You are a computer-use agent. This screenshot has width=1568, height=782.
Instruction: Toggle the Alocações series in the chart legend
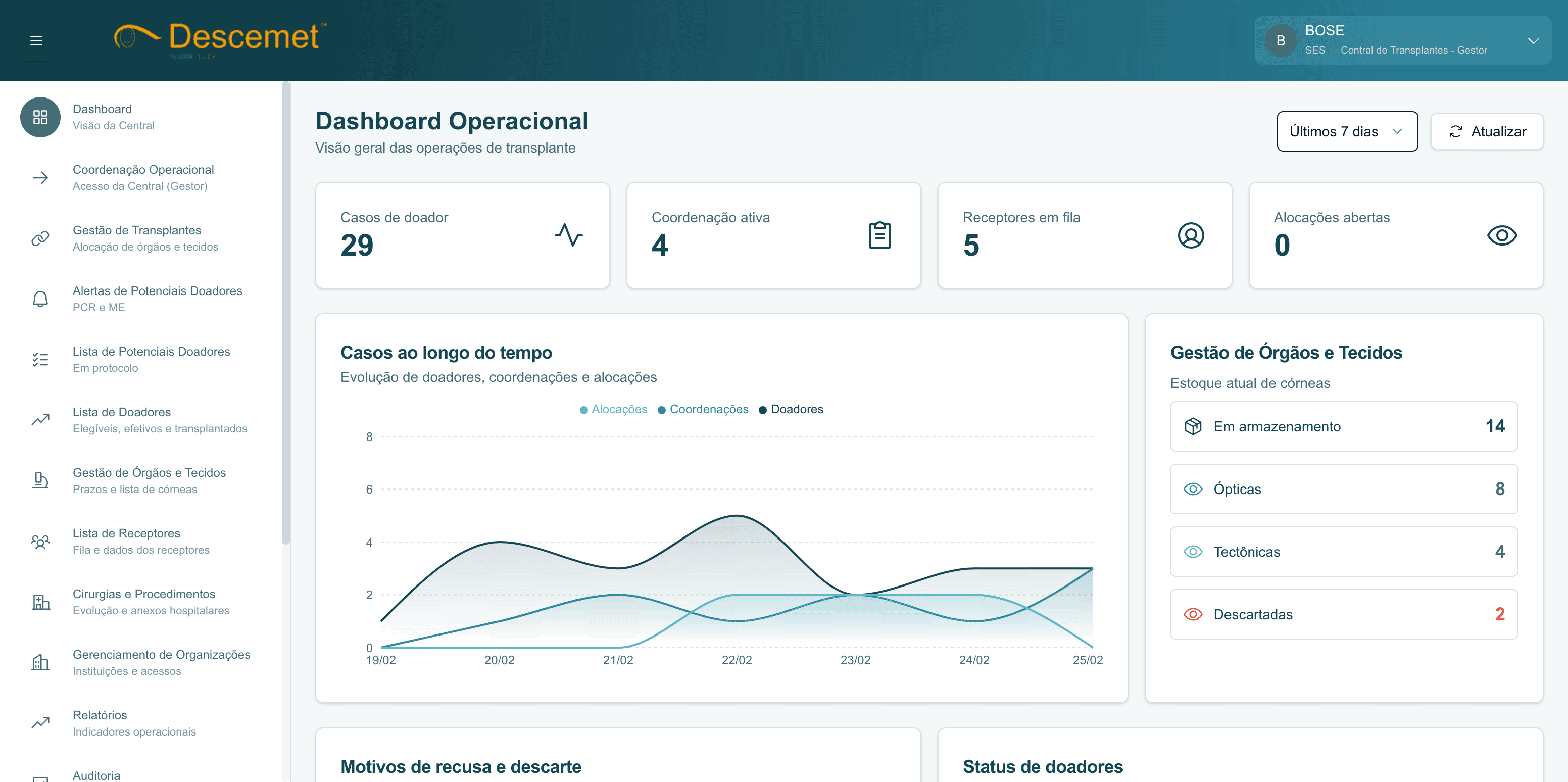pos(614,409)
